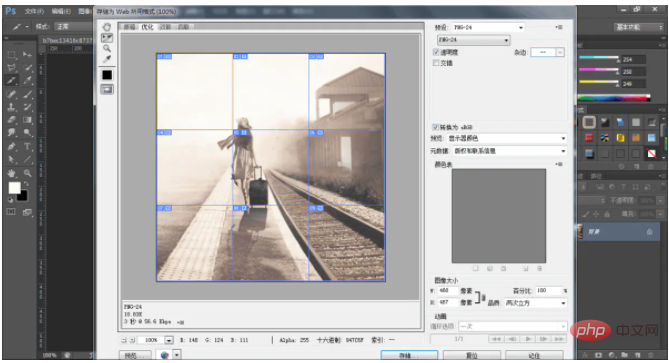The width and height of the screenshot is (669, 363).
Task: Click the white foreground color swatch
Action: click(x=14, y=188)
